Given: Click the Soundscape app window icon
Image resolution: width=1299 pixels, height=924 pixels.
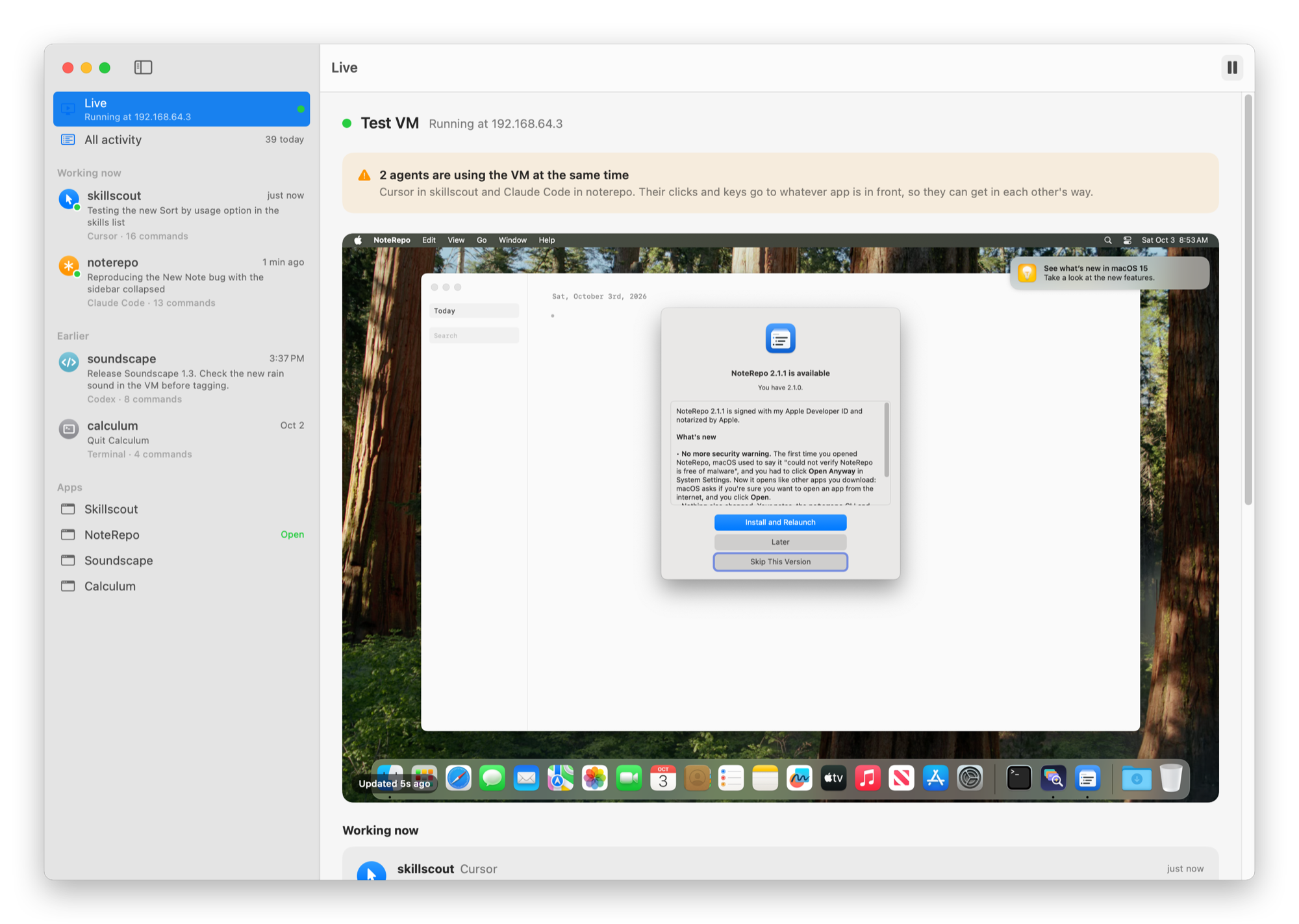Looking at the screenshot, I should click(68, 560).
